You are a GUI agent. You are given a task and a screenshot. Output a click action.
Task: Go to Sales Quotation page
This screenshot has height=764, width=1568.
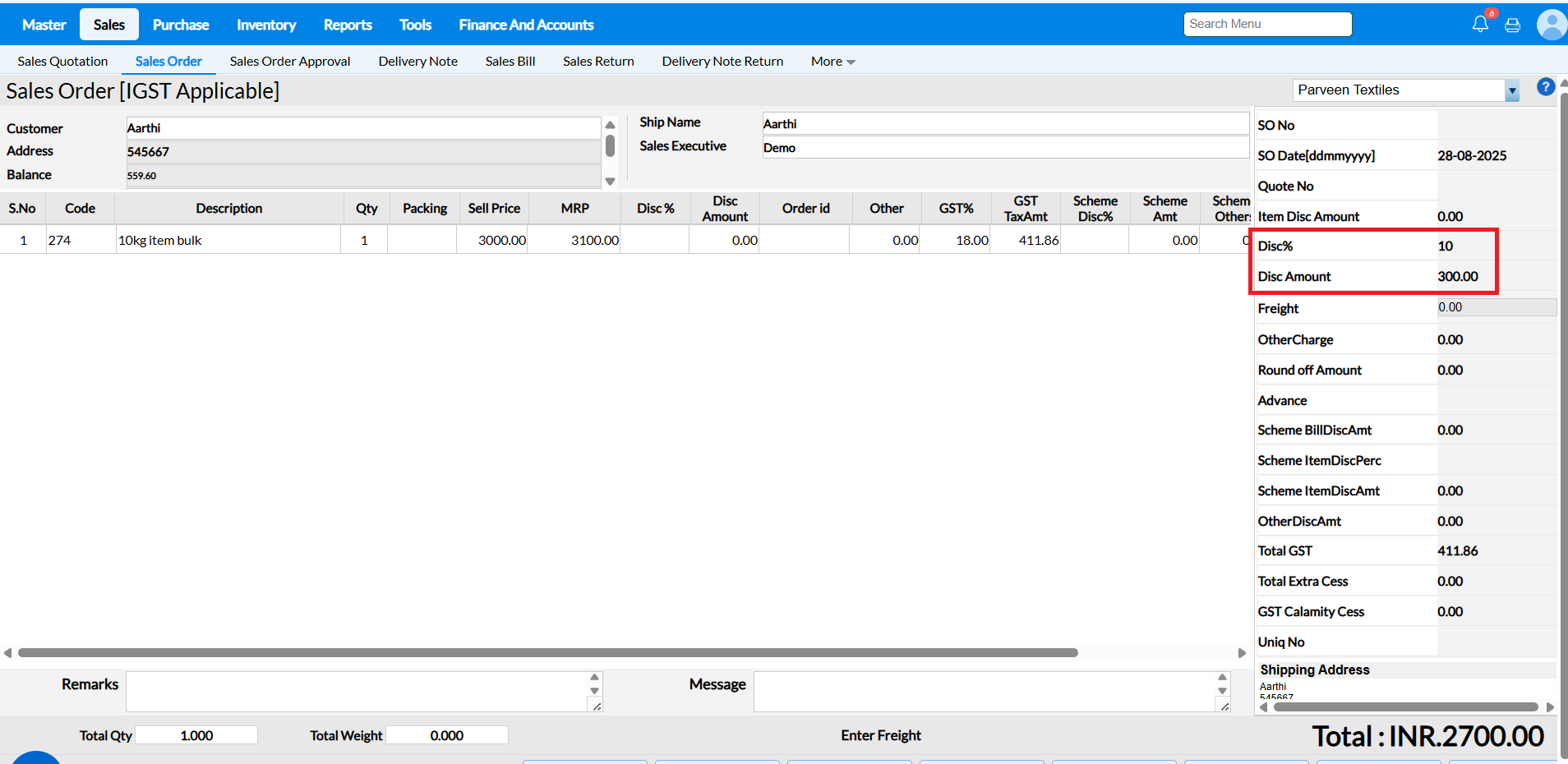click(x=62, y=62)
